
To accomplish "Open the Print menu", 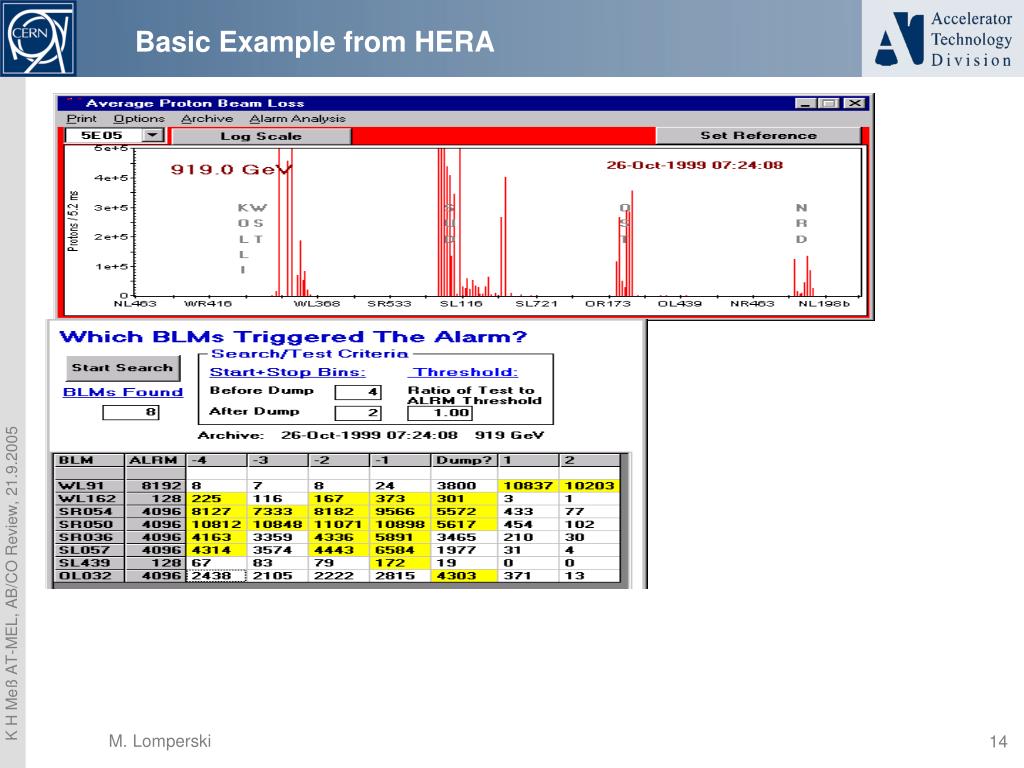I will [81, 119].
